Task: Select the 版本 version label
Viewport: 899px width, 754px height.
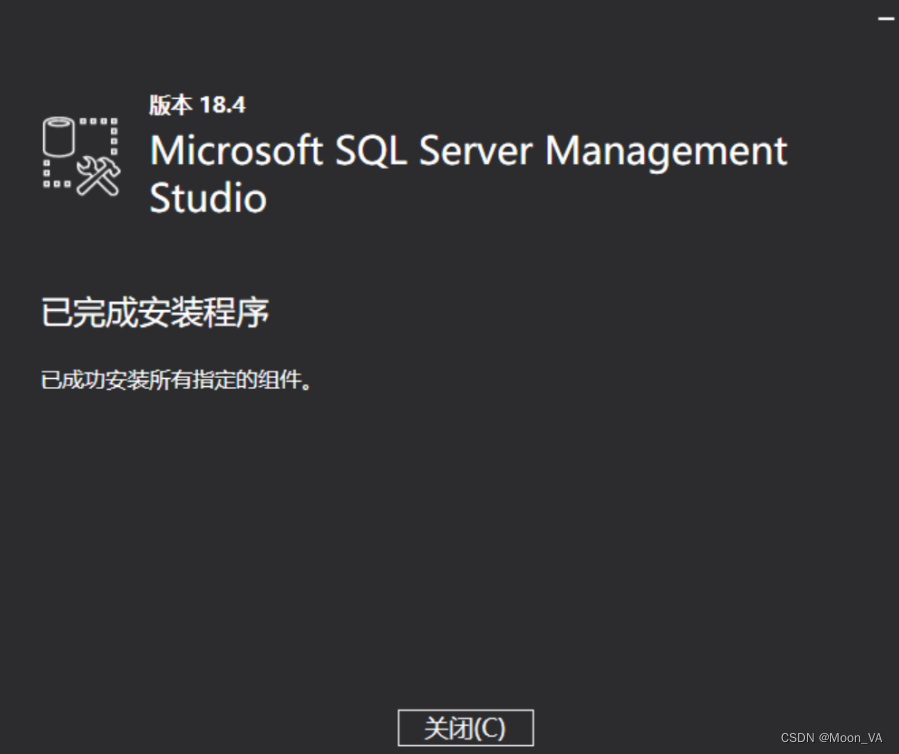Action: click(171, 105)
